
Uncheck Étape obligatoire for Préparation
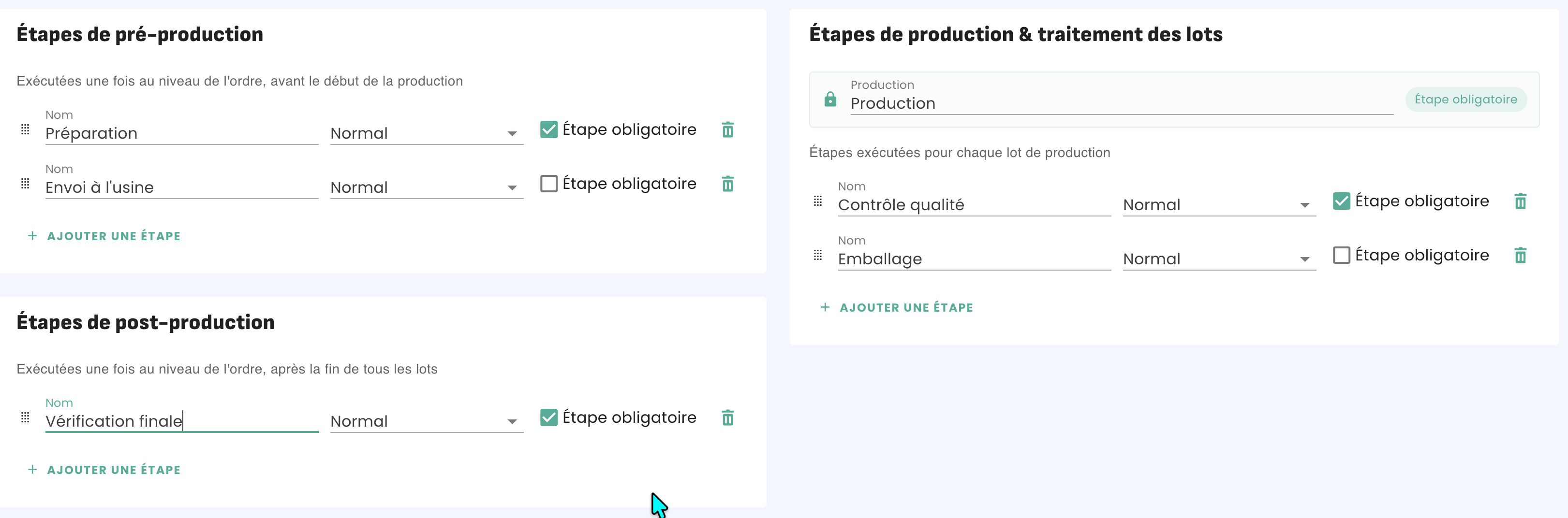[x=548, y=130]
